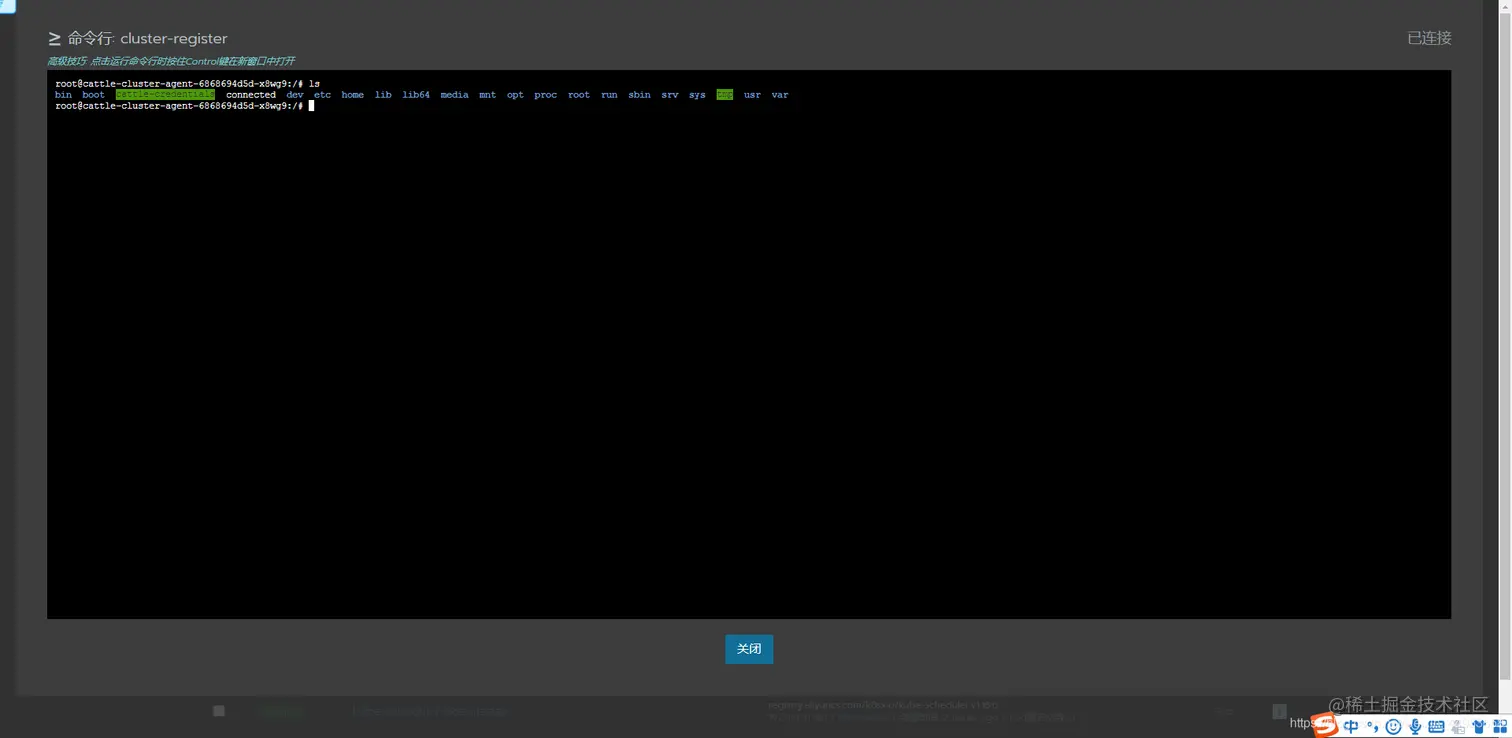Click the Sogou S logo in the IME bar
Screen dimensions: 1512x738
[1325, 725]
